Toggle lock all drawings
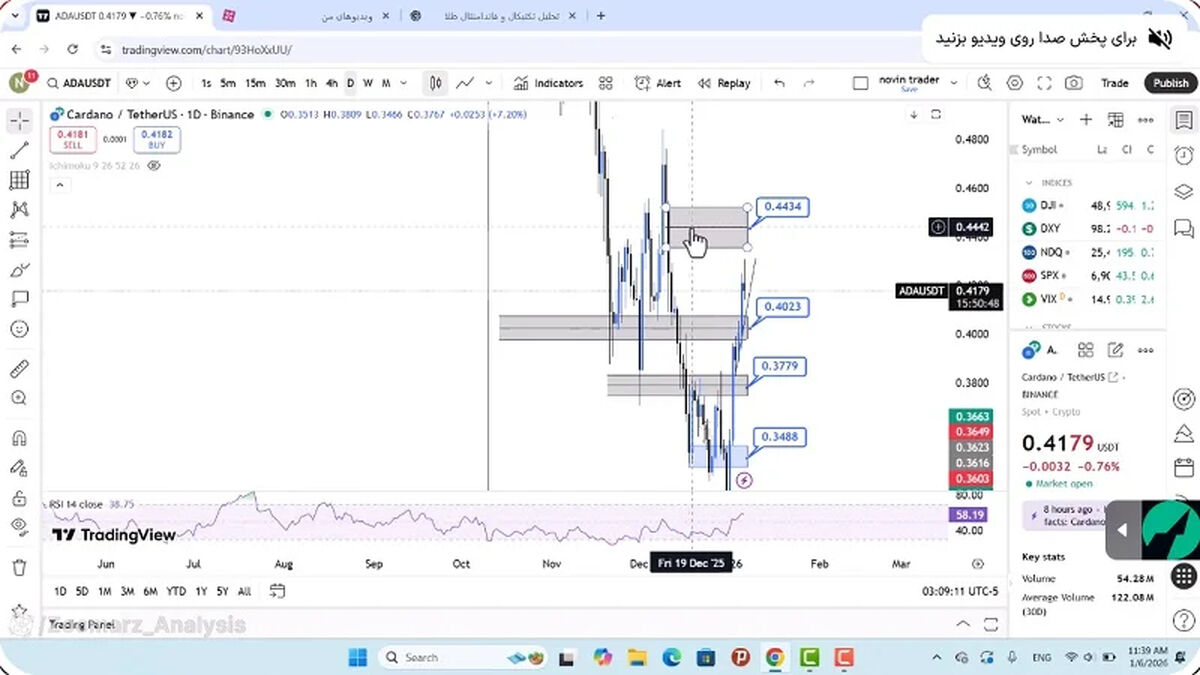 coord(18,497)
